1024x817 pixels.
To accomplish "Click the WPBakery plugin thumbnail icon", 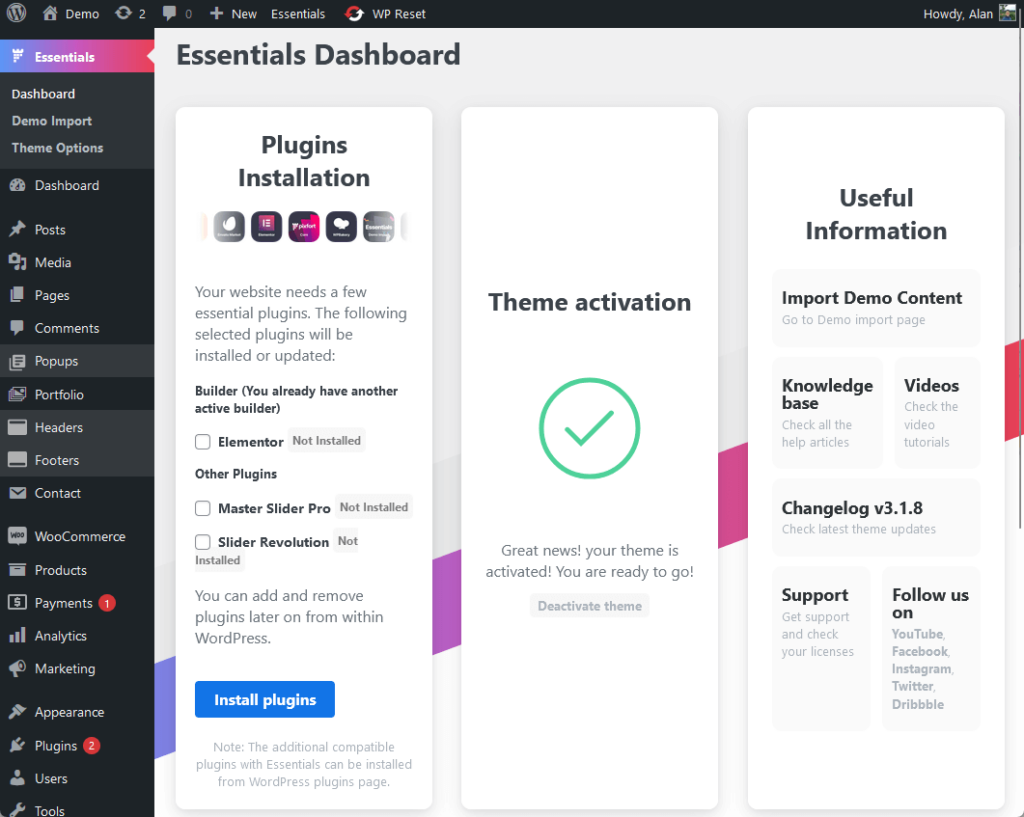I will (x=342, y=227).
